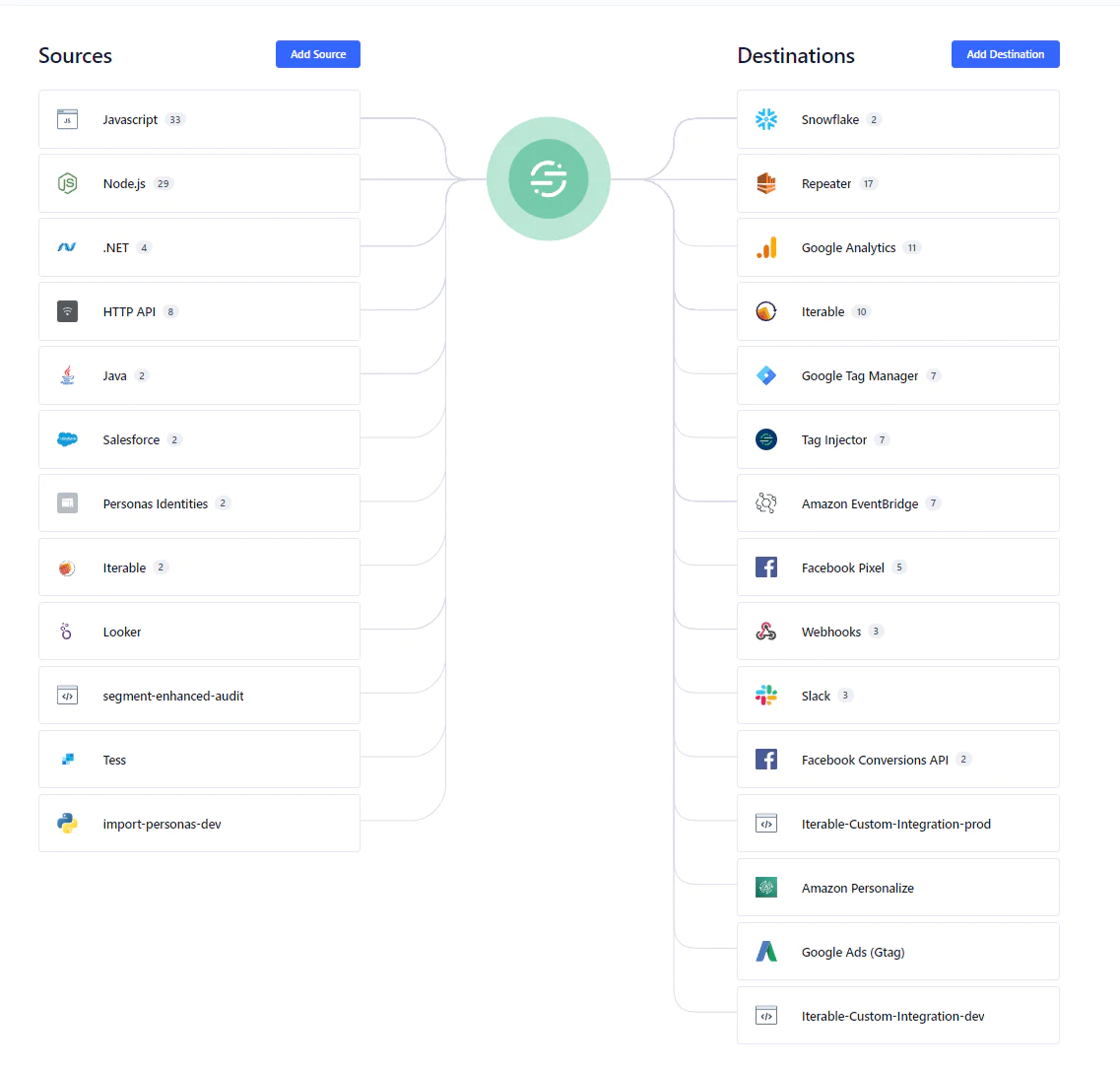Image resolution: width=1120 pixels, height=1067 pixels.
Task: Click the Java source icon
Action: pos(67,375)
